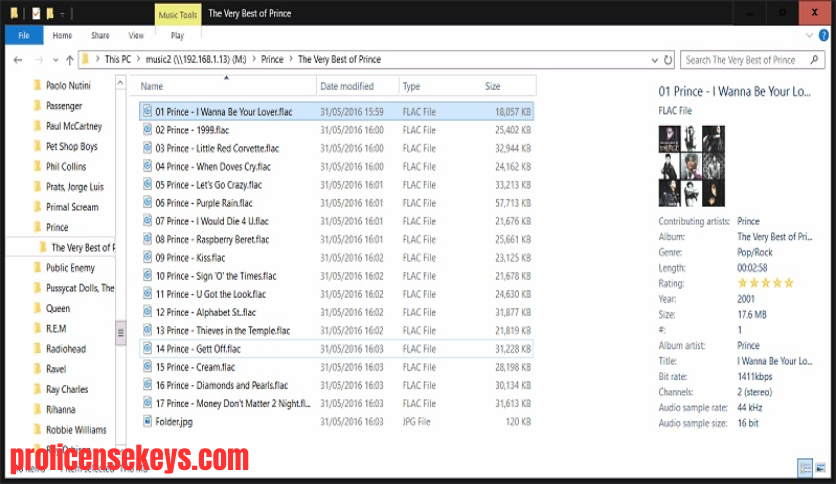The width and height of the screenshot is (836, 484).
Task: Select 17 Prince - Money Don't Matter 2 Night
Action: click(x=336, y=404)
